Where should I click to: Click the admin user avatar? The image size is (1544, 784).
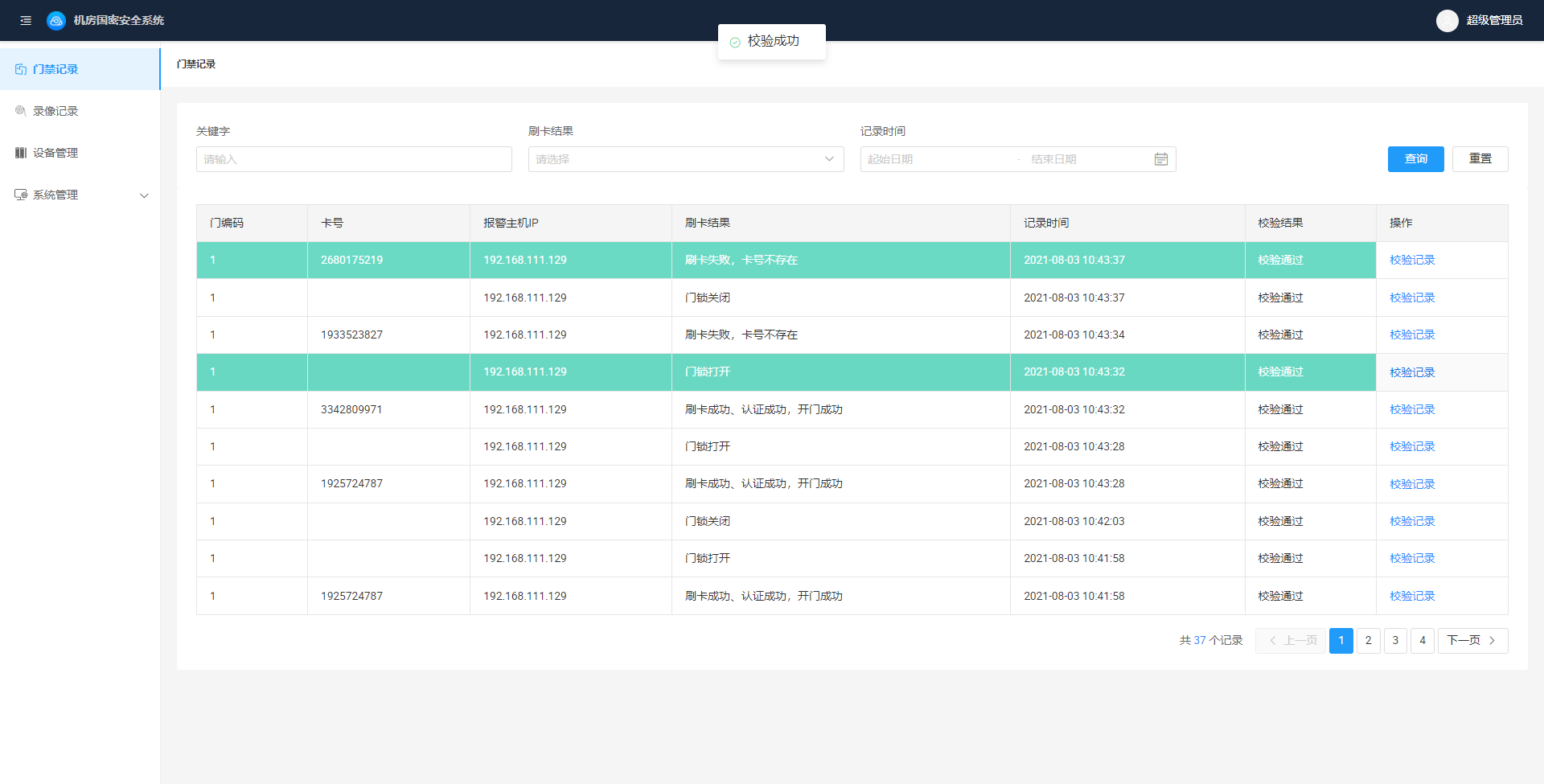click(1447, 21)
